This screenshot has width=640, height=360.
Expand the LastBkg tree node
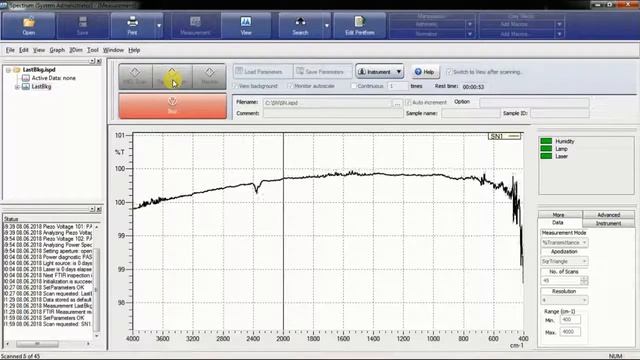click(x=17, y=87)
